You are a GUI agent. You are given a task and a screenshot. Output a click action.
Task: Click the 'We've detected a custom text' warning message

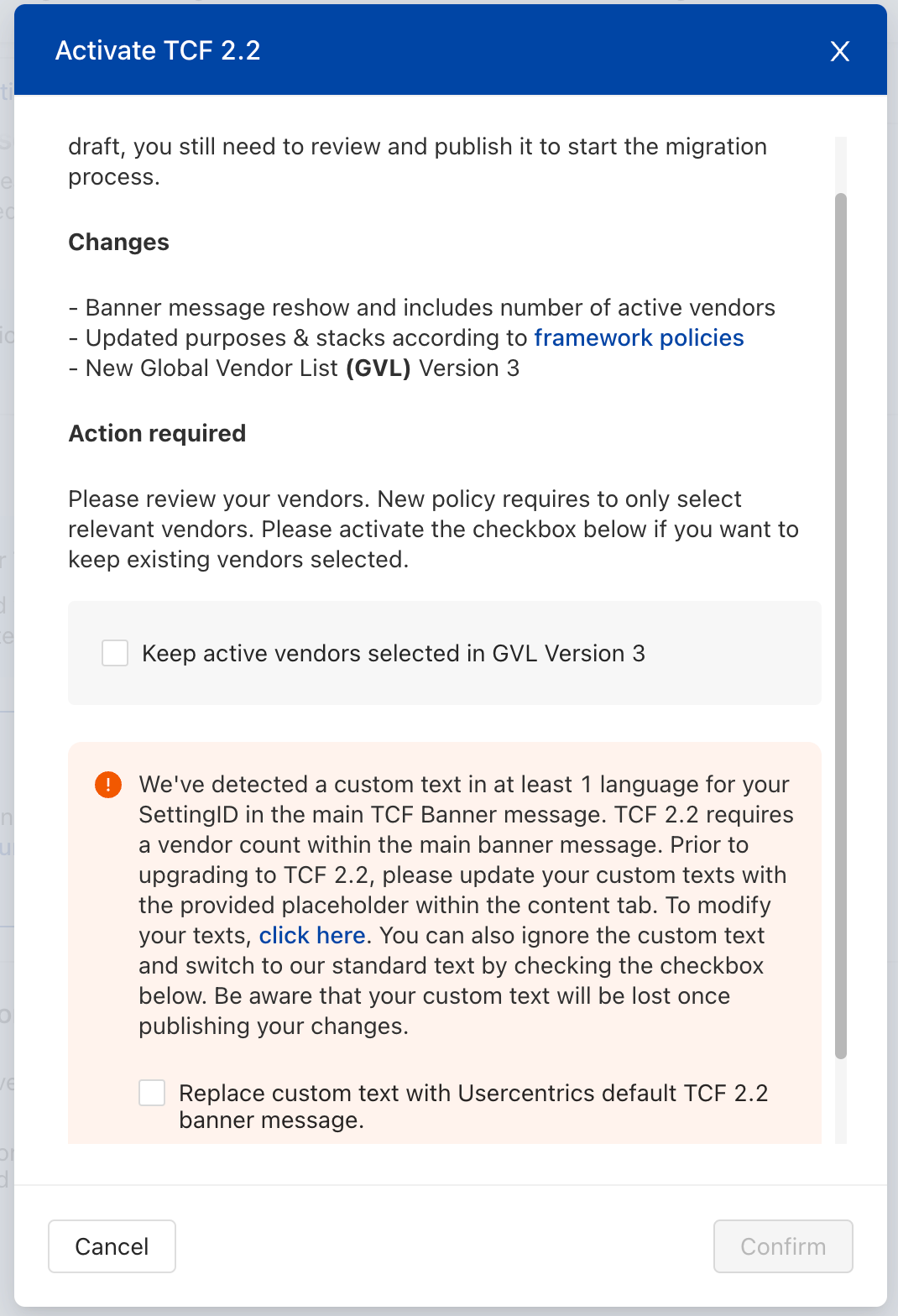click(466, 905)
